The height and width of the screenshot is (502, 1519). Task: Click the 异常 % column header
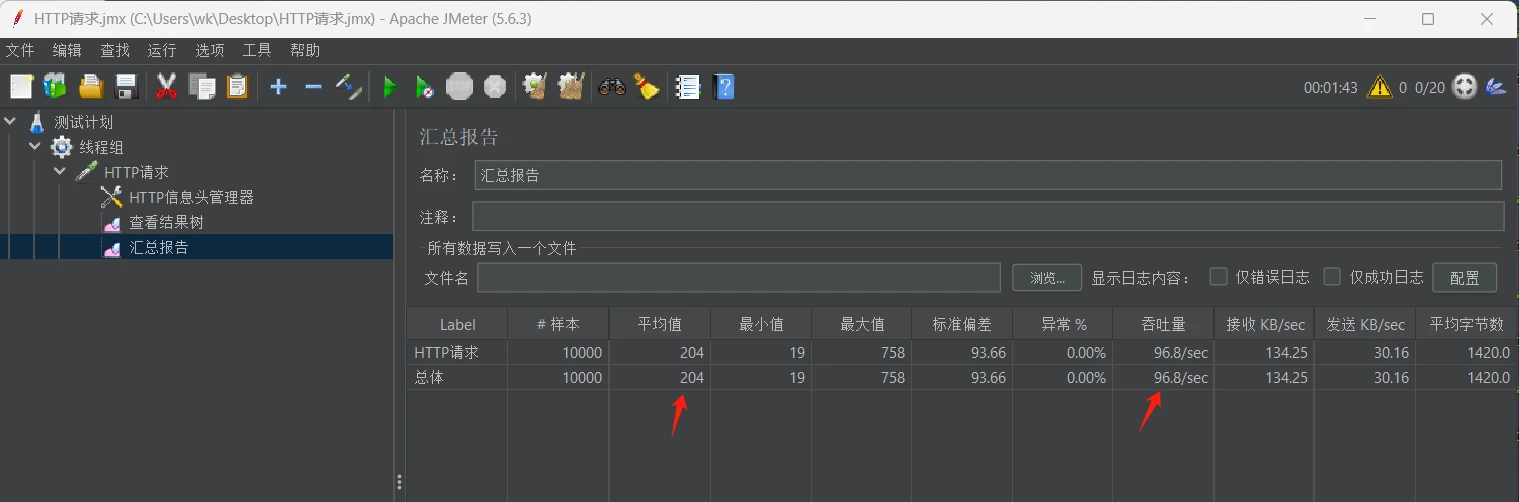click(1063, 324)
